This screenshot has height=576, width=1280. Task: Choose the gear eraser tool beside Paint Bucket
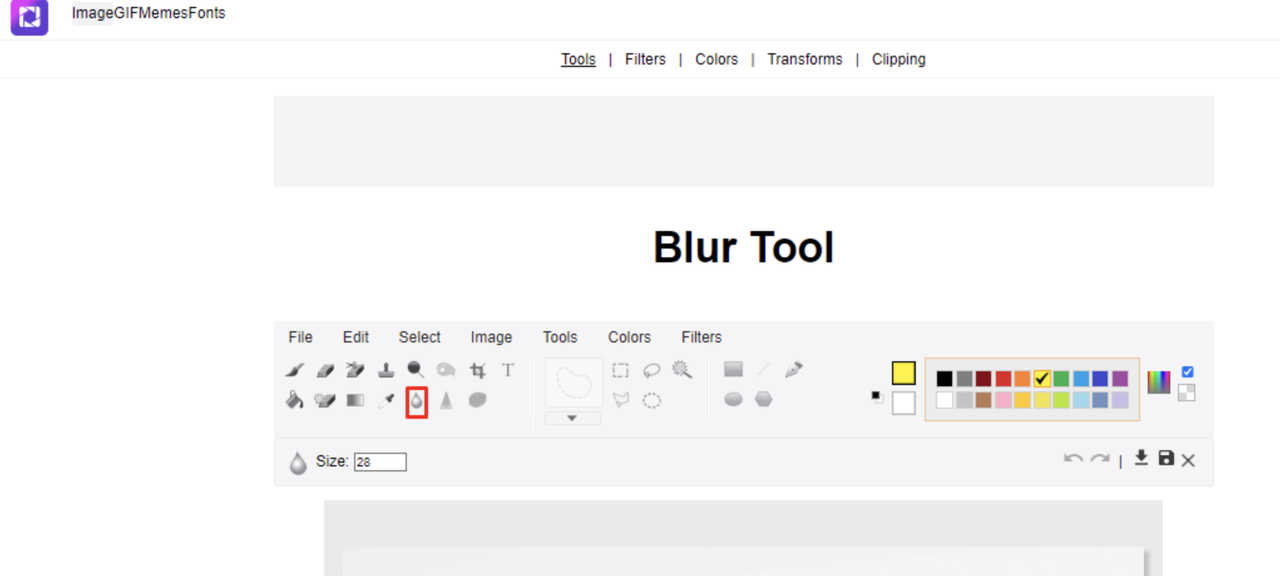tap(325, 400)
